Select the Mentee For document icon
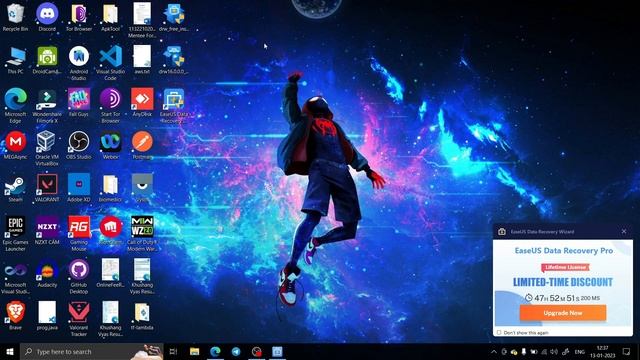 (142, 20)
